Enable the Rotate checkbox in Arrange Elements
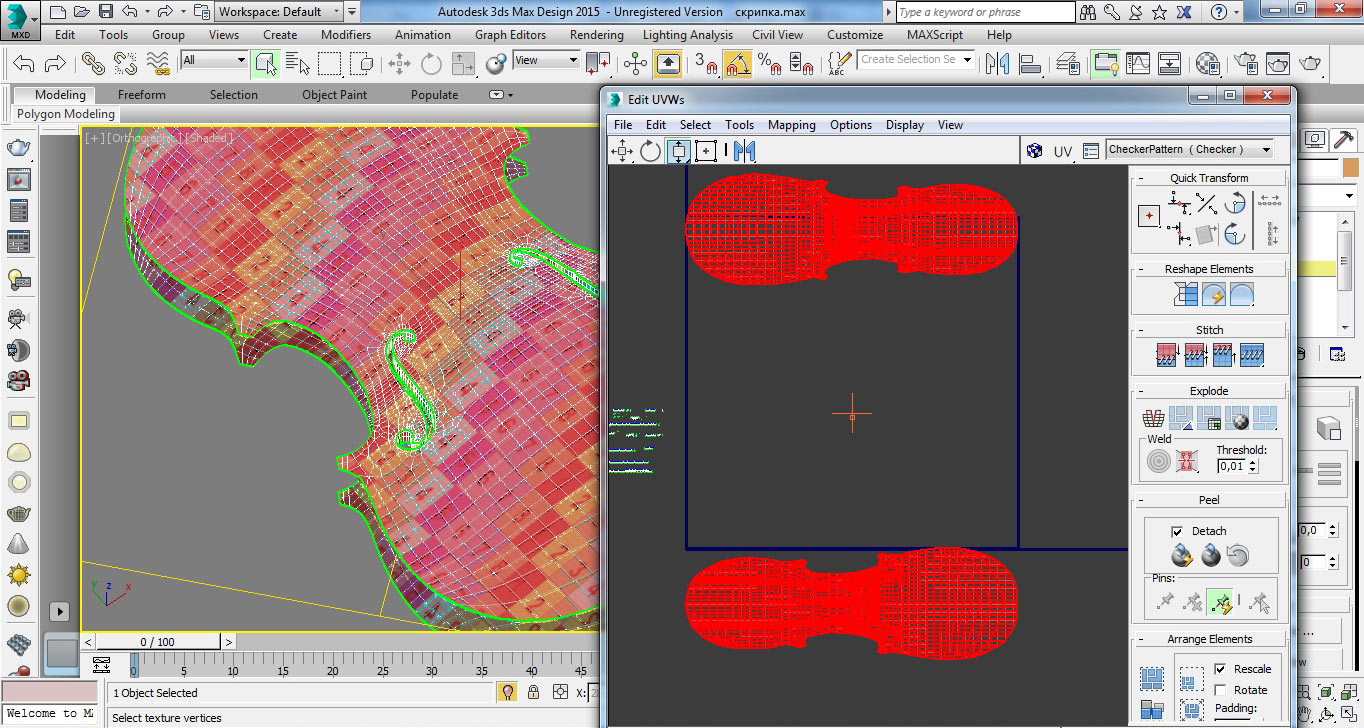The width and height of the screenshot is (1364, 728). [1220, 690]
